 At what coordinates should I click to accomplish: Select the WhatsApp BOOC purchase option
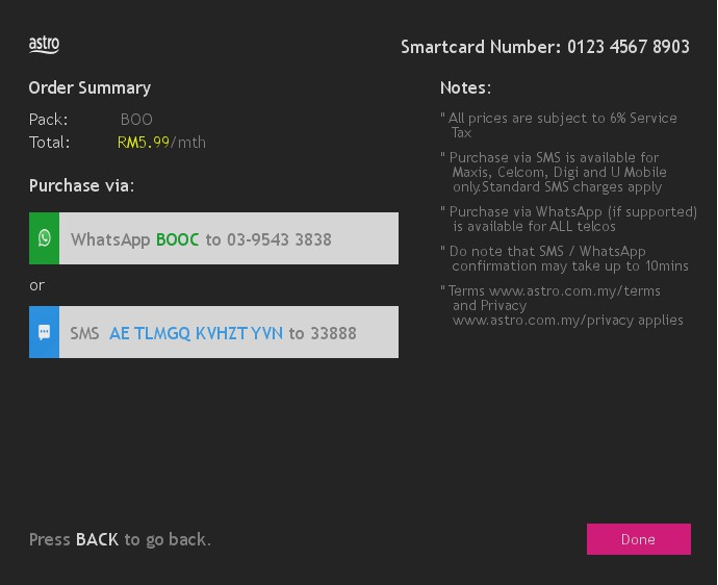coord(214,238)
